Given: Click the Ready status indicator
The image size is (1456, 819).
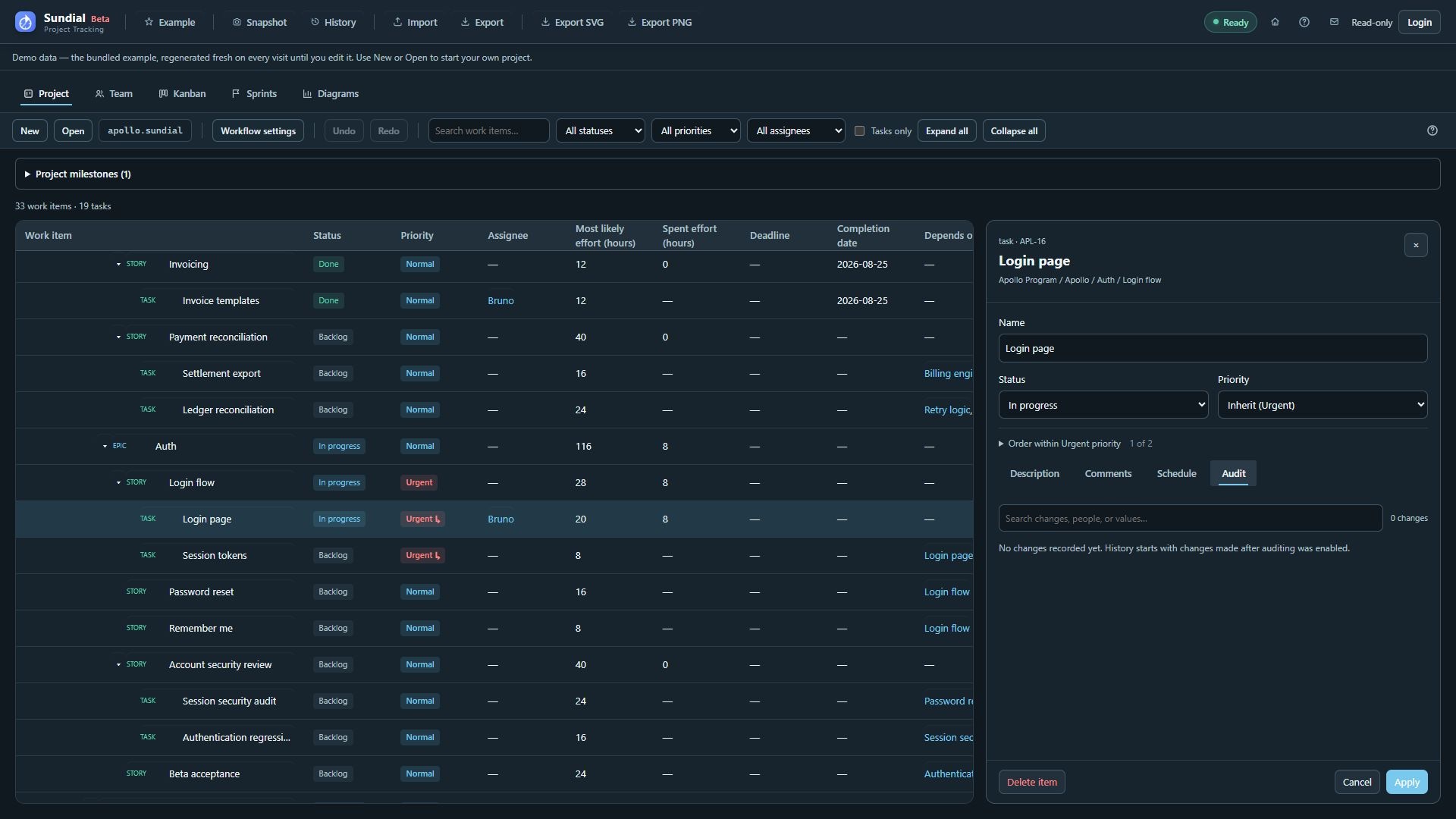Looking at the screenshot, I should click(x=1230, y=22).
